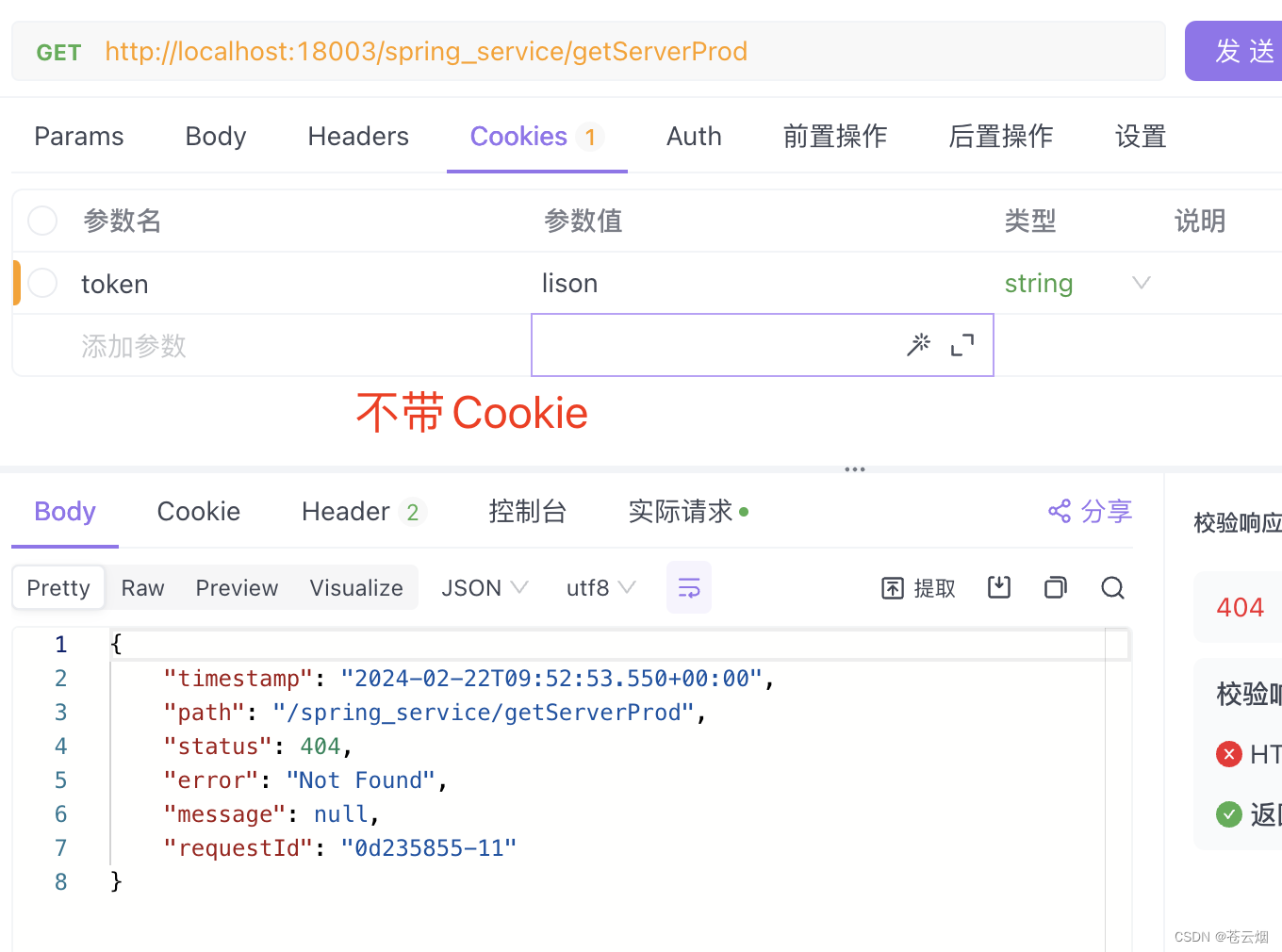Open search in response with magnifier icon
The width and height of the screenshot is (1282, 952).
coord(1113,588)
